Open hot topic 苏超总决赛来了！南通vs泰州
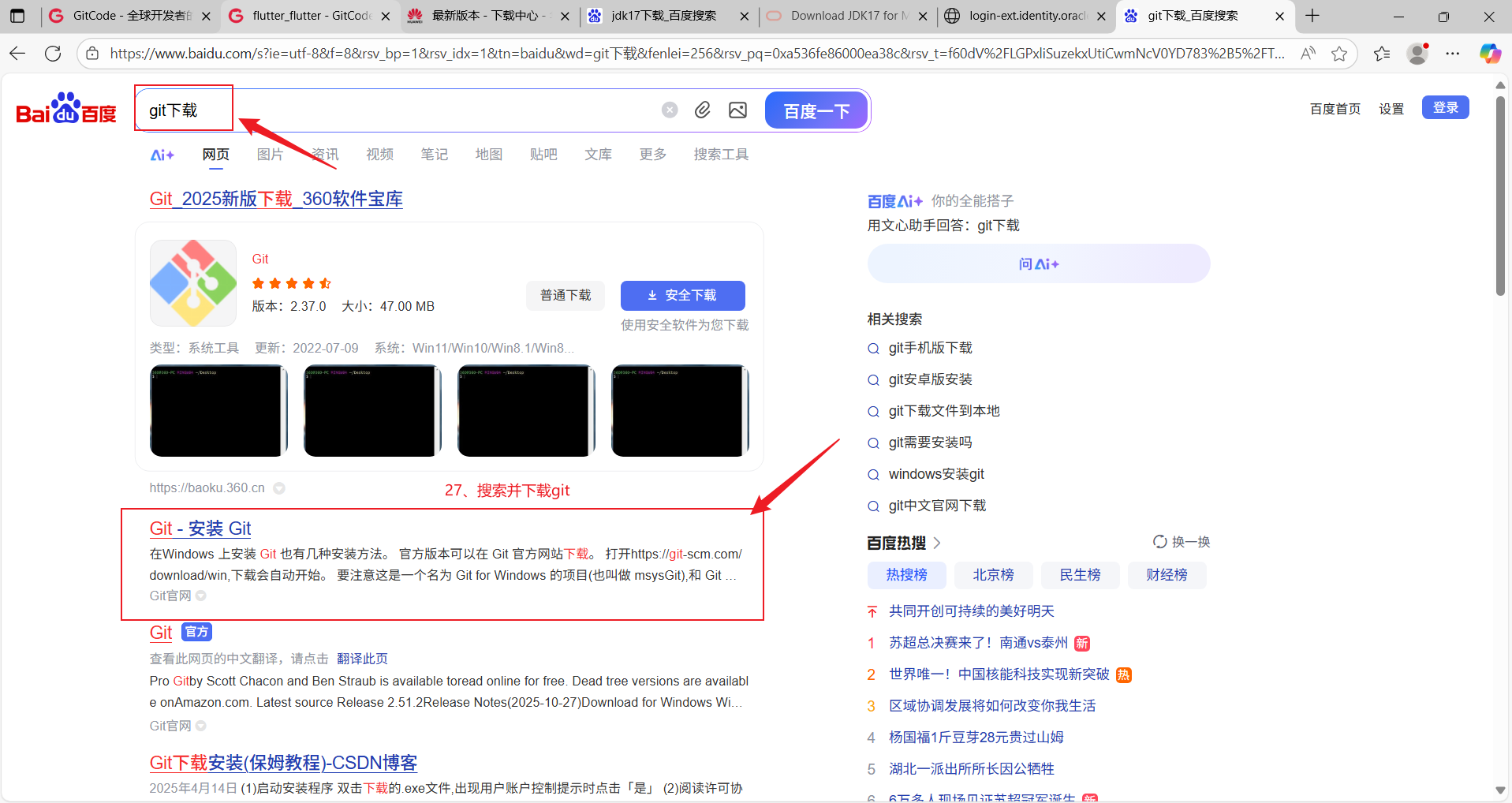 [978, 643]
